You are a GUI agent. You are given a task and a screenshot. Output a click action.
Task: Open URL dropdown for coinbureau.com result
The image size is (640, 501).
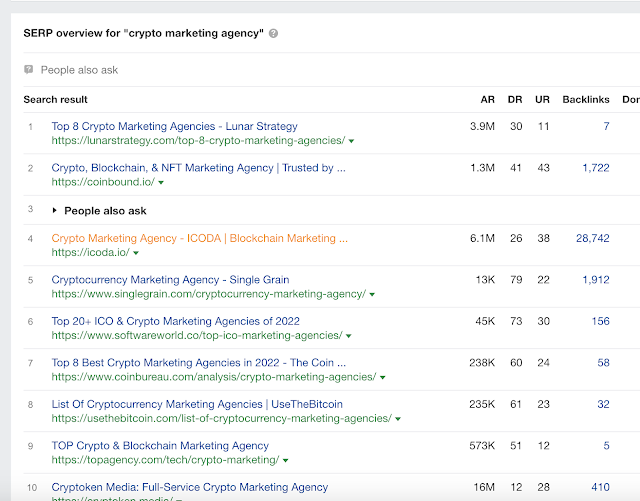(x=382, y=378)
